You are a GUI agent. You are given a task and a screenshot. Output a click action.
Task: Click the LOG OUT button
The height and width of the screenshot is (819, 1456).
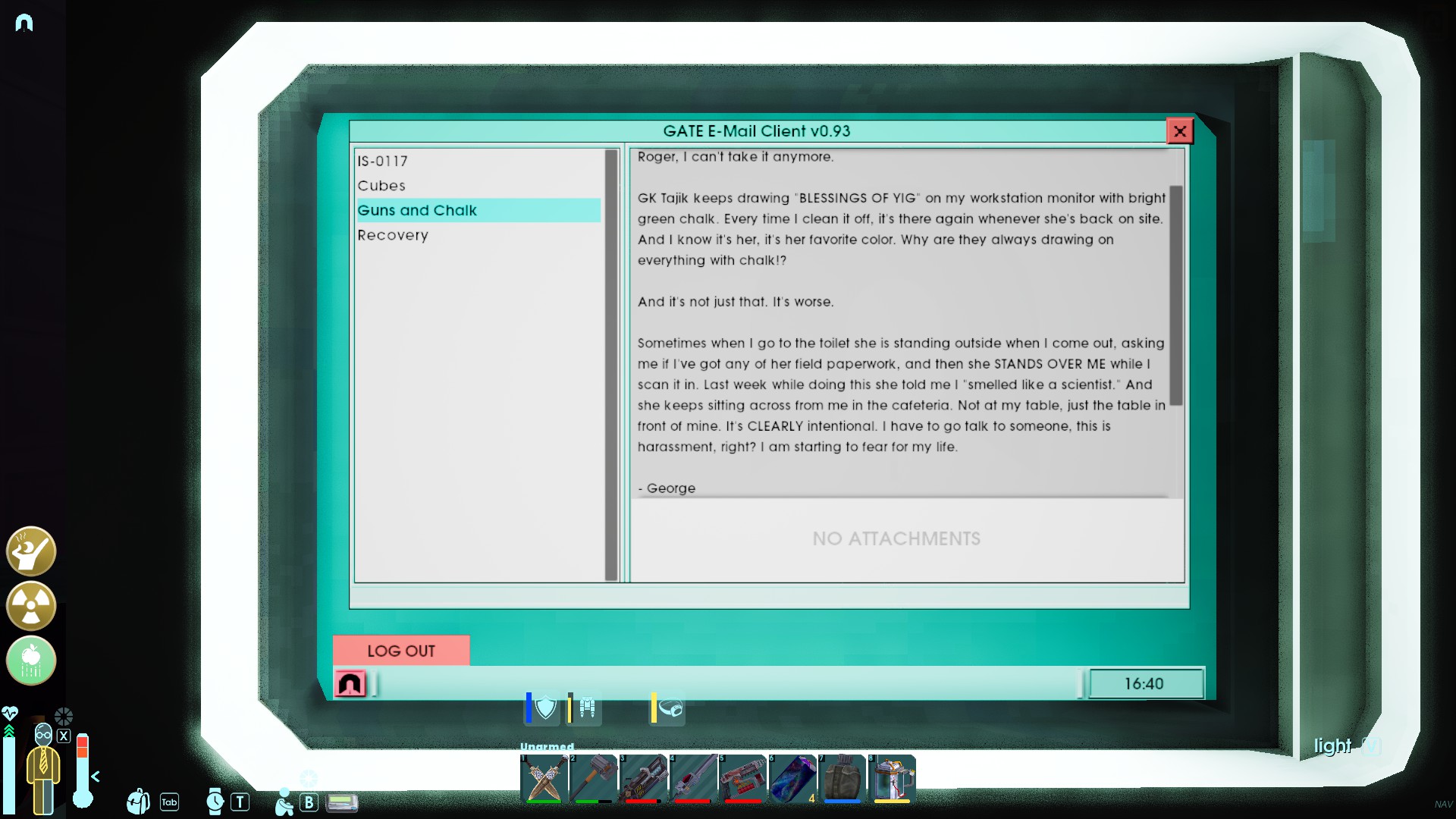[x=401, y=651]
